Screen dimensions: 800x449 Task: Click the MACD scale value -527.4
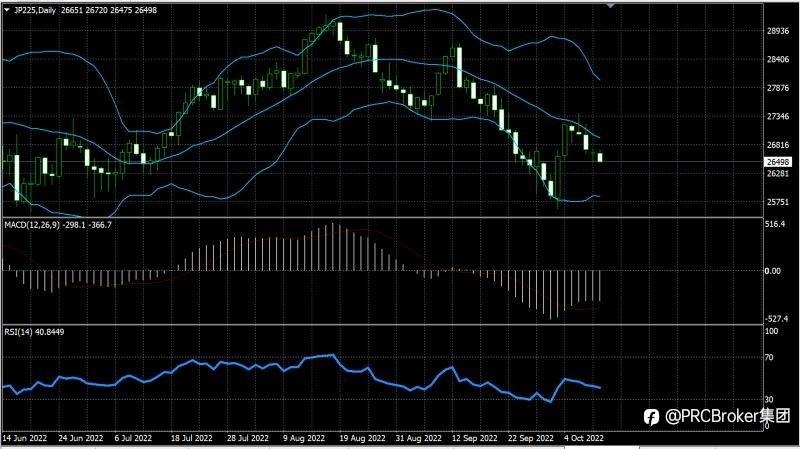tap(776, 319)
